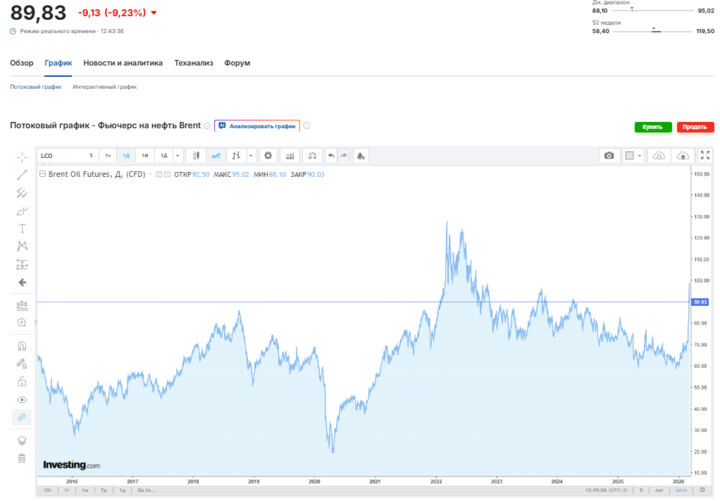The height and width of the screenshot is (501, 720).
Task: Collapse the Brent Oil Futures legend
Action: (x=41, y=174)
